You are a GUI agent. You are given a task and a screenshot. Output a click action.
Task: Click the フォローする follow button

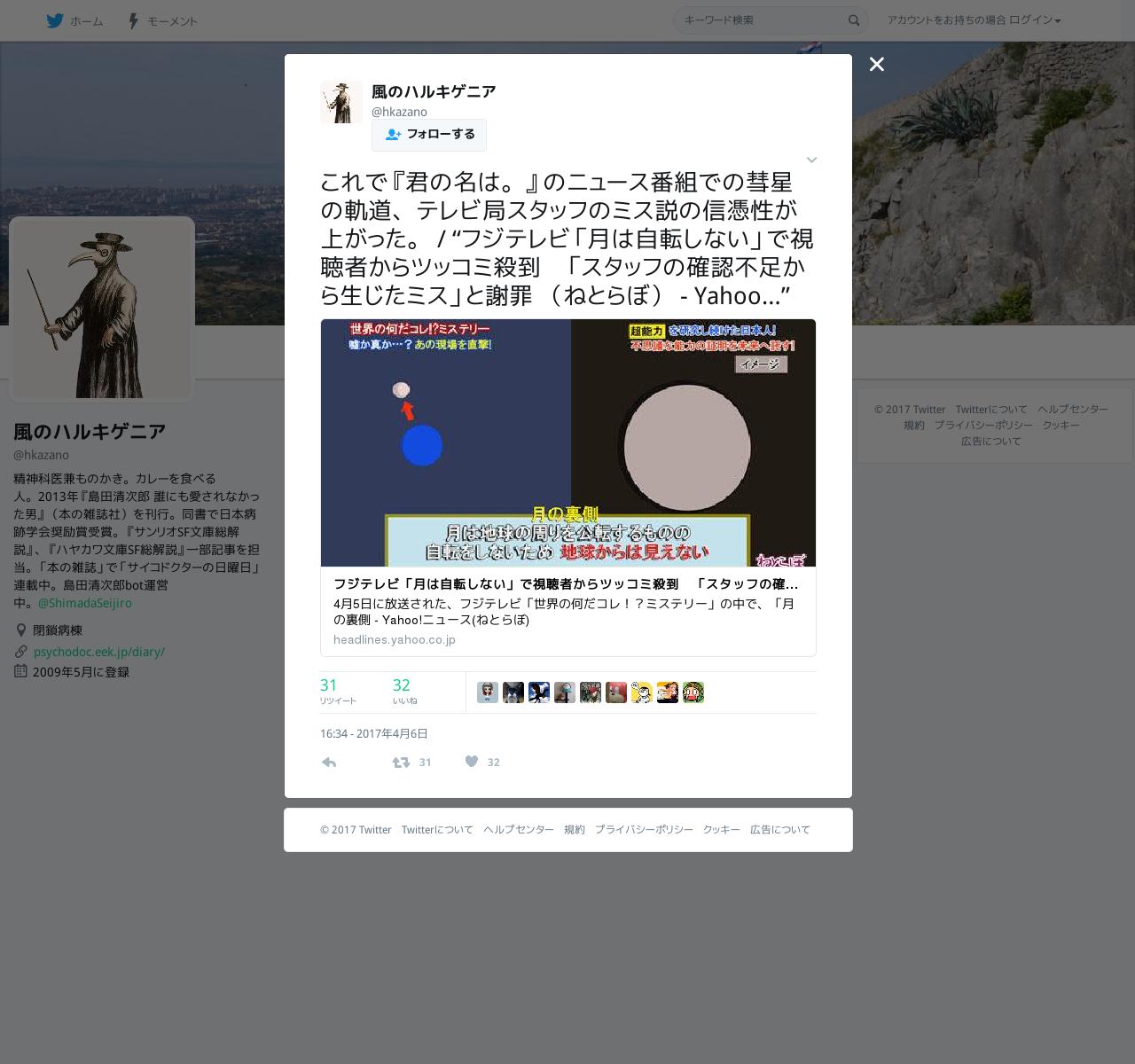(429, 135)
